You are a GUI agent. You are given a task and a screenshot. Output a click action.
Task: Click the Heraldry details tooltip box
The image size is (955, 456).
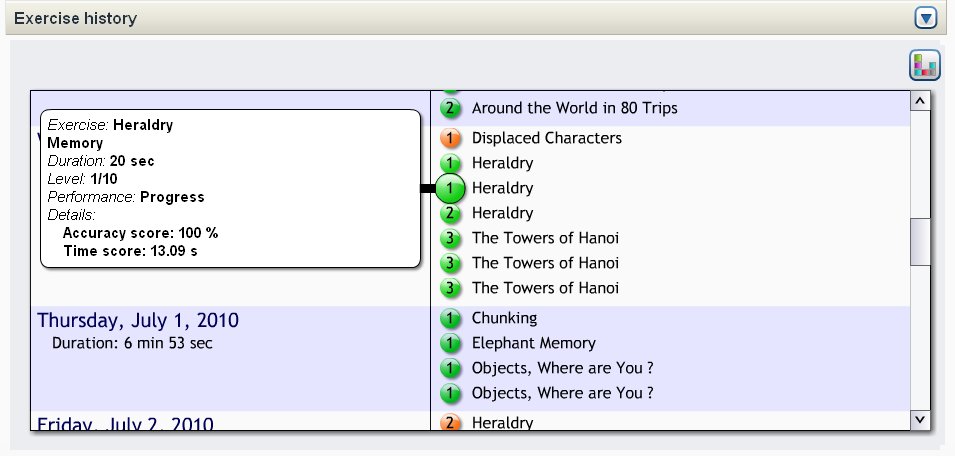230,188
